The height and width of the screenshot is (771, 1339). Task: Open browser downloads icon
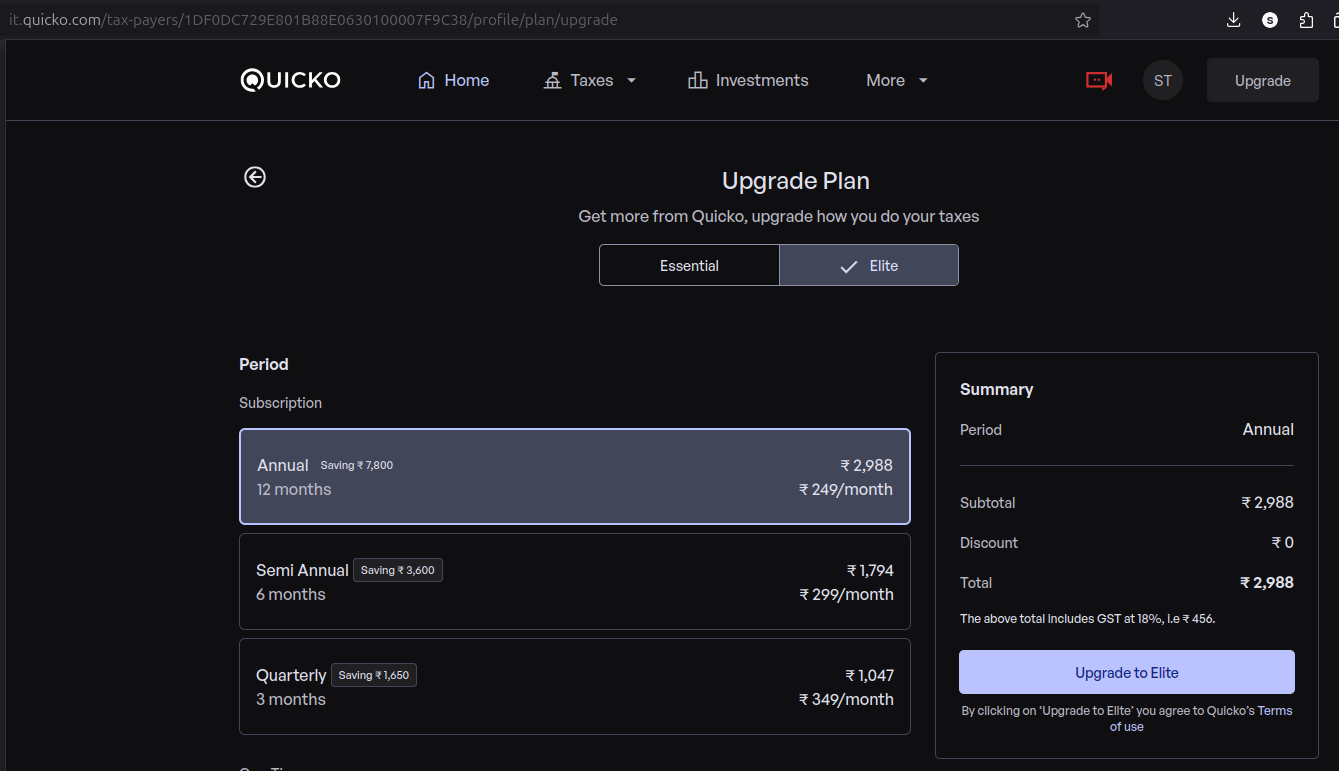(1233, 20)
